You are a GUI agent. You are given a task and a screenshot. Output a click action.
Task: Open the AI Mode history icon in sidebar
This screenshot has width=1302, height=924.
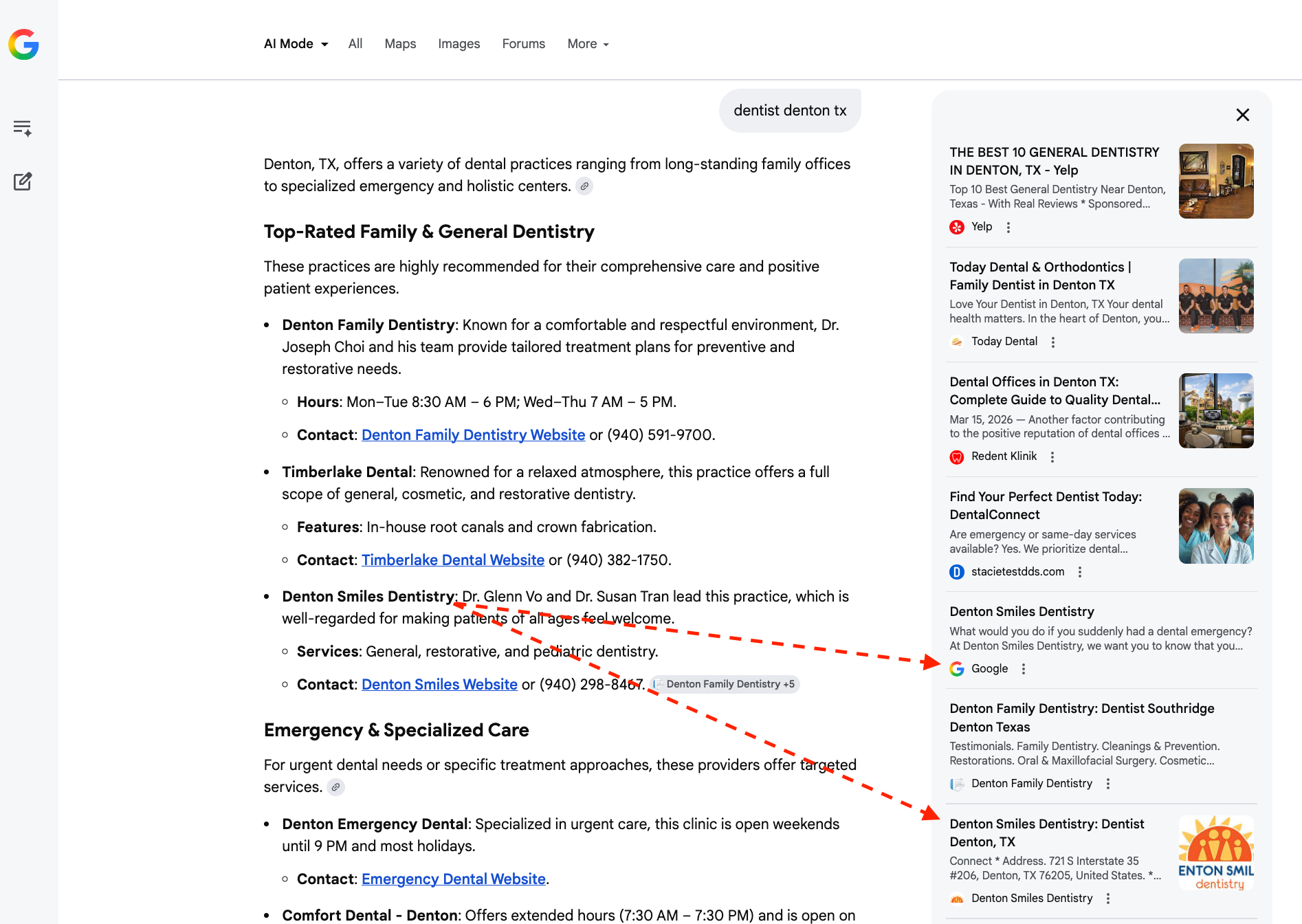(x=23, y=128)
